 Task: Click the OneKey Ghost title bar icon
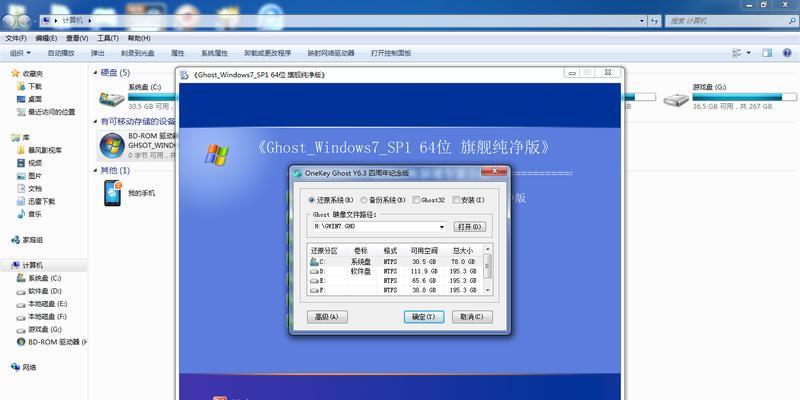pyautogui.click(x=298, y=173)
